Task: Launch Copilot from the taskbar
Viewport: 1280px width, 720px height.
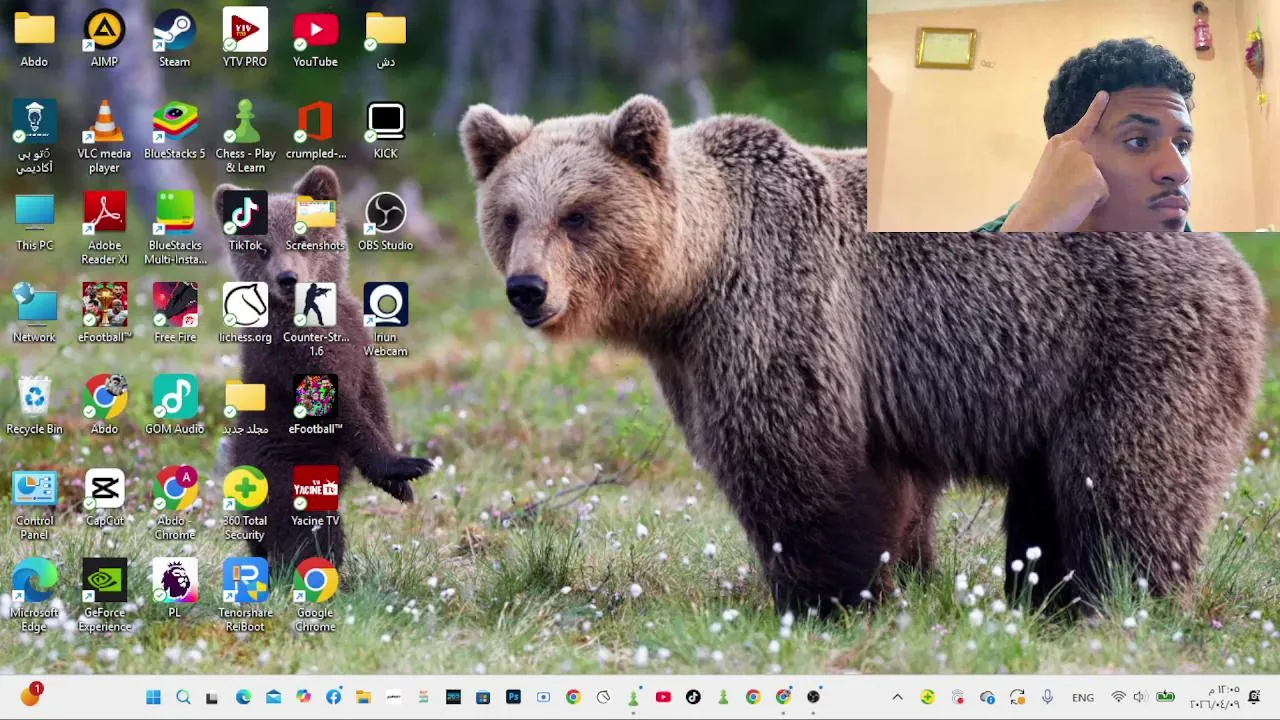Action: [303, 697]
